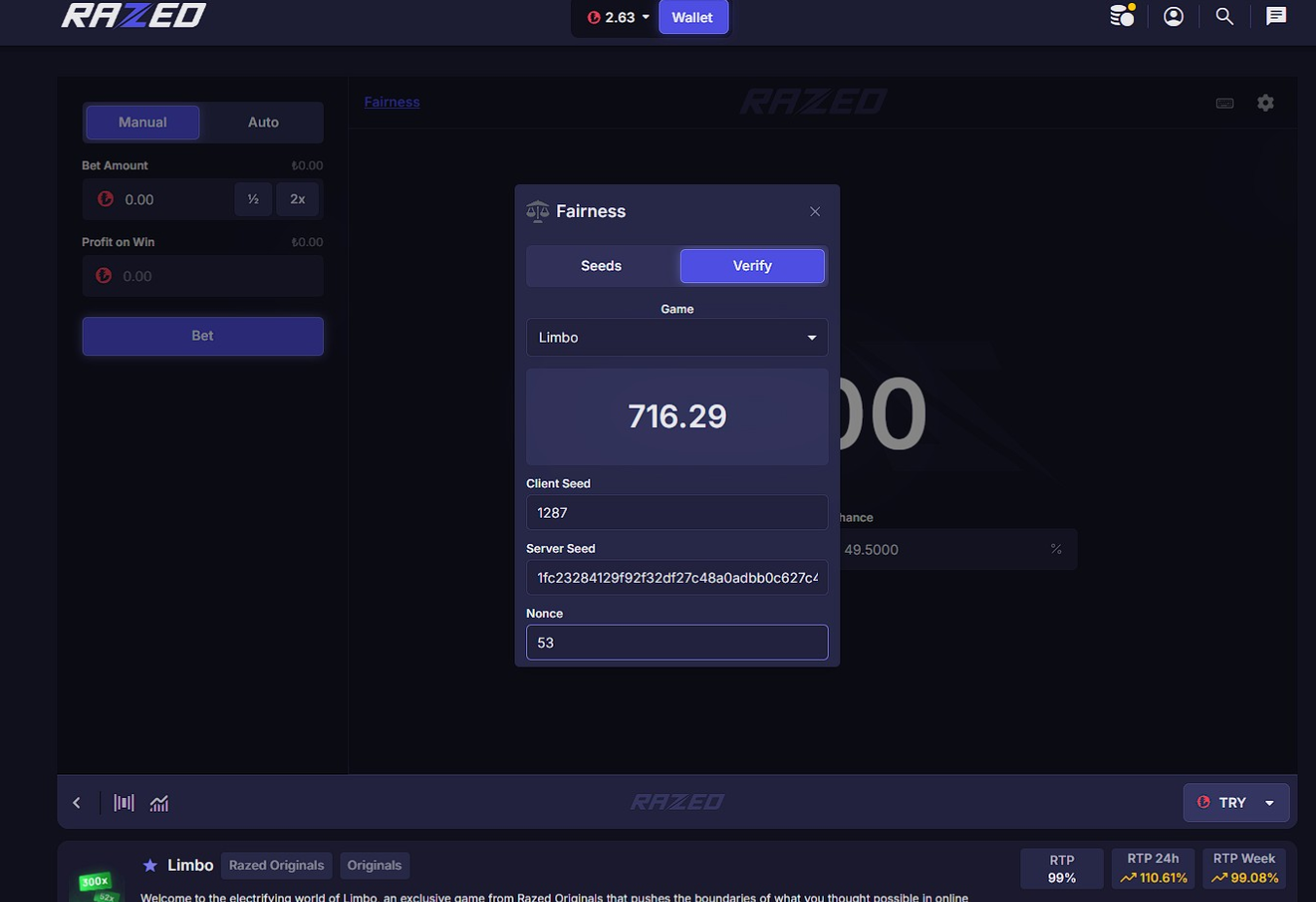Open game settings gear icon
Screen dimensions: 1316x902
click(x=1265, y=102)
